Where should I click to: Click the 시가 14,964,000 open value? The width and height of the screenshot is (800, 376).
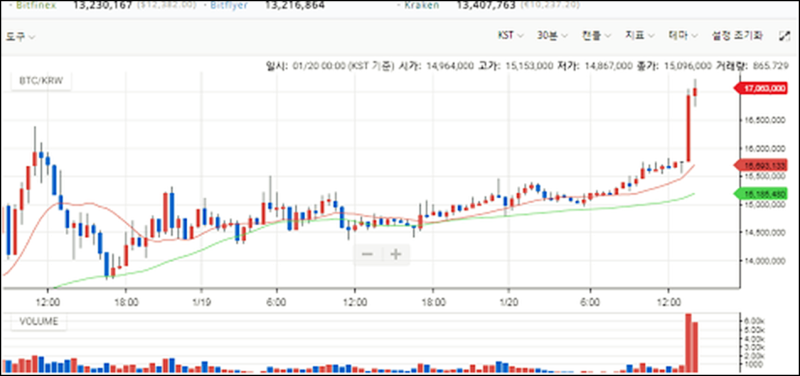(449, 65)
